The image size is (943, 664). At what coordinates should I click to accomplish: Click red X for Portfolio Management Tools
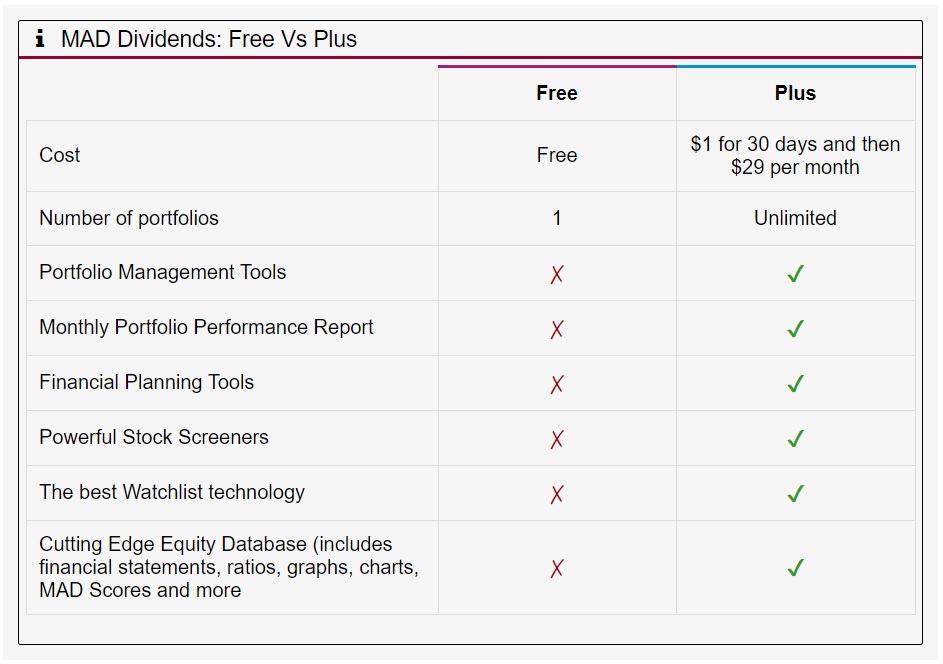click(x=557, y=274)
